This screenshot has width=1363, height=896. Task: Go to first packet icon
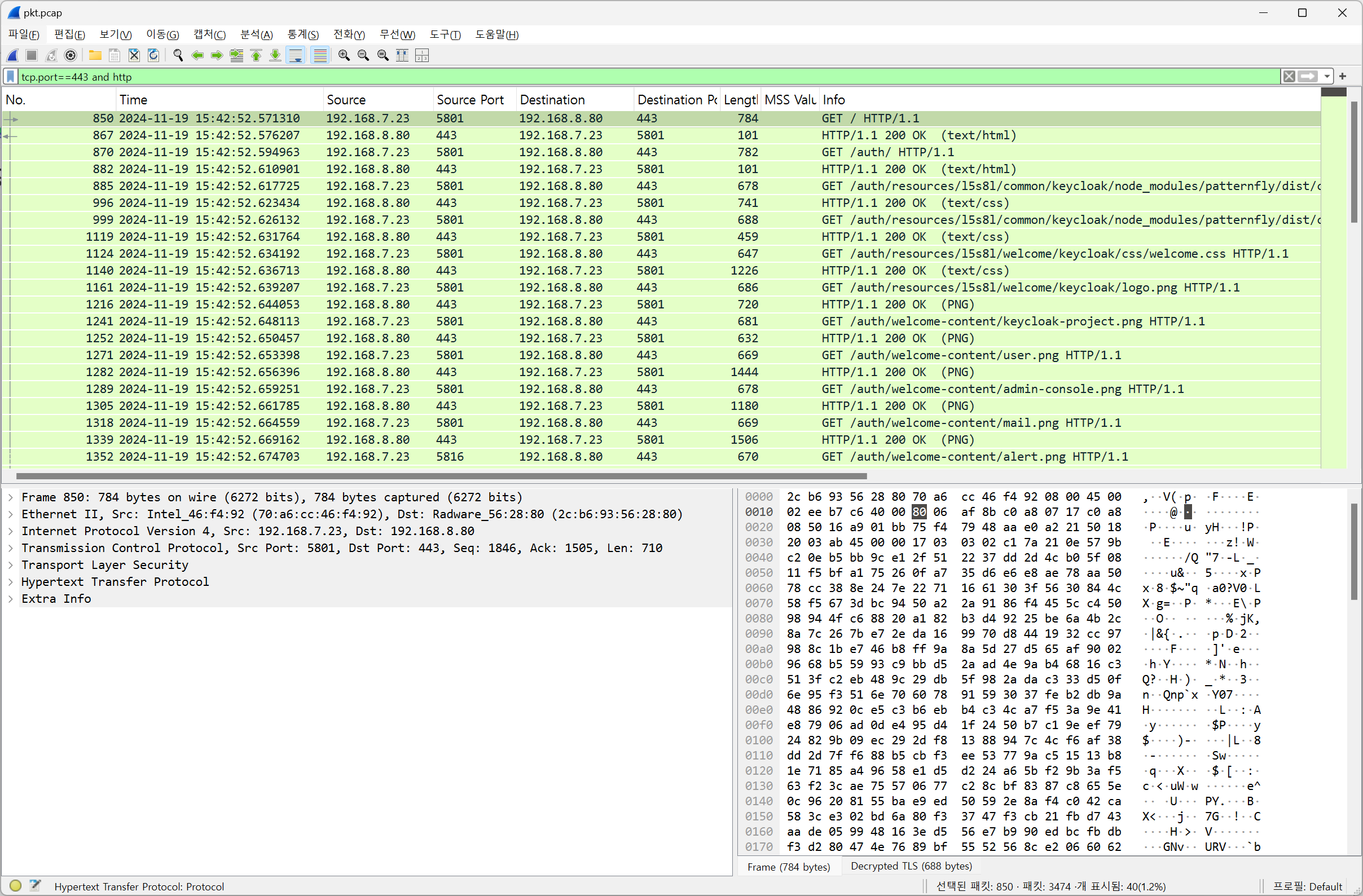pos(256,55)
